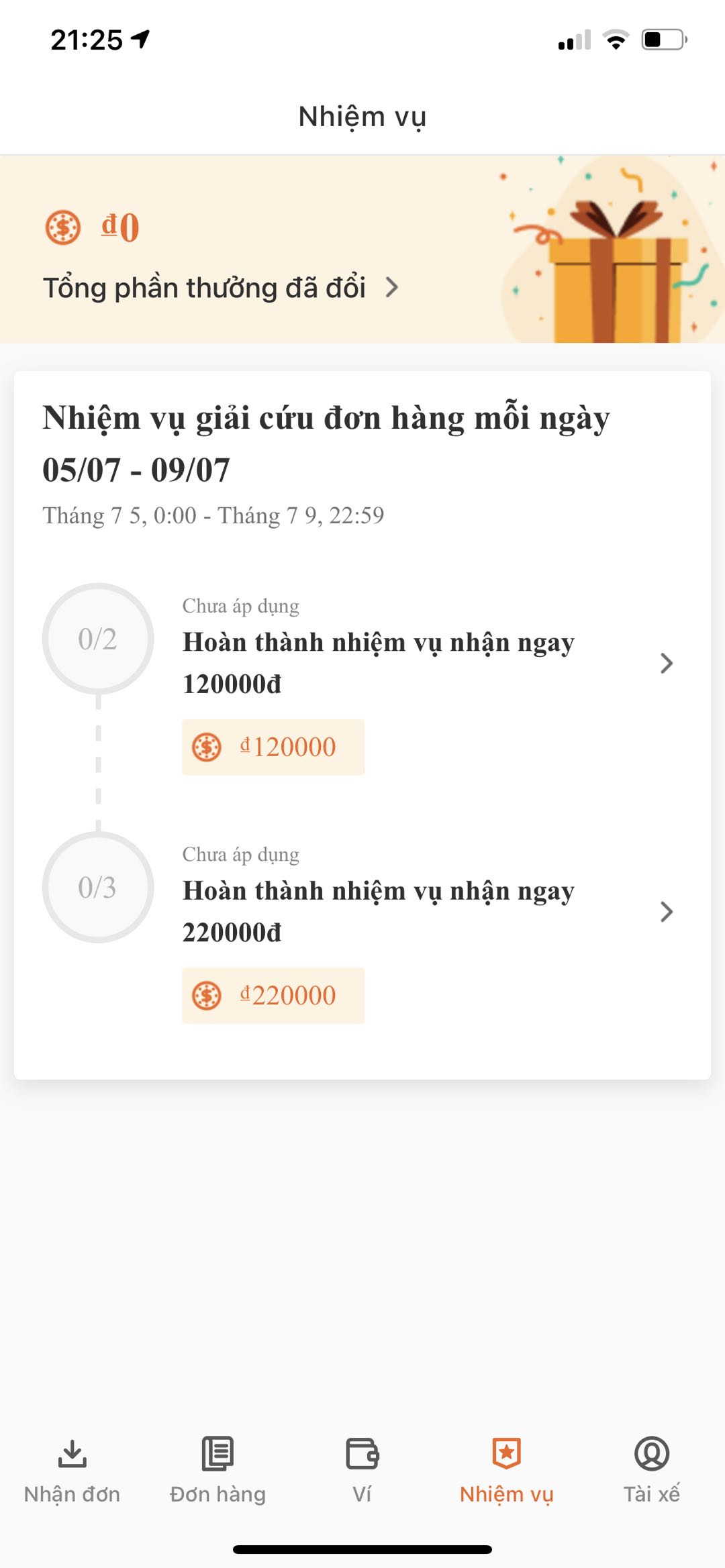Open the Đơn hàng orders icon
Screen dimensions: 725x1568
[x=217, y=1453]
